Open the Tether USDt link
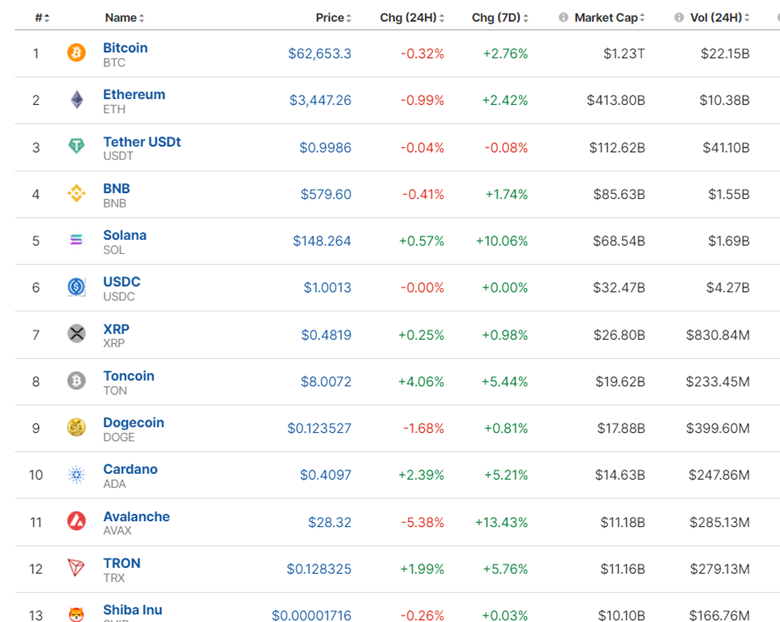The image size is (780, 622). [142, 142]
